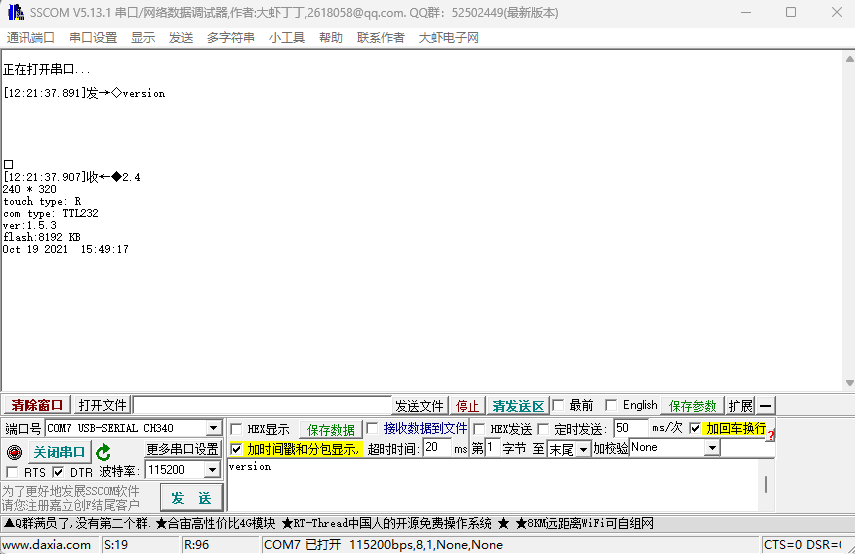Click the 超时时间 20 ms field

[x=437, y=448]
